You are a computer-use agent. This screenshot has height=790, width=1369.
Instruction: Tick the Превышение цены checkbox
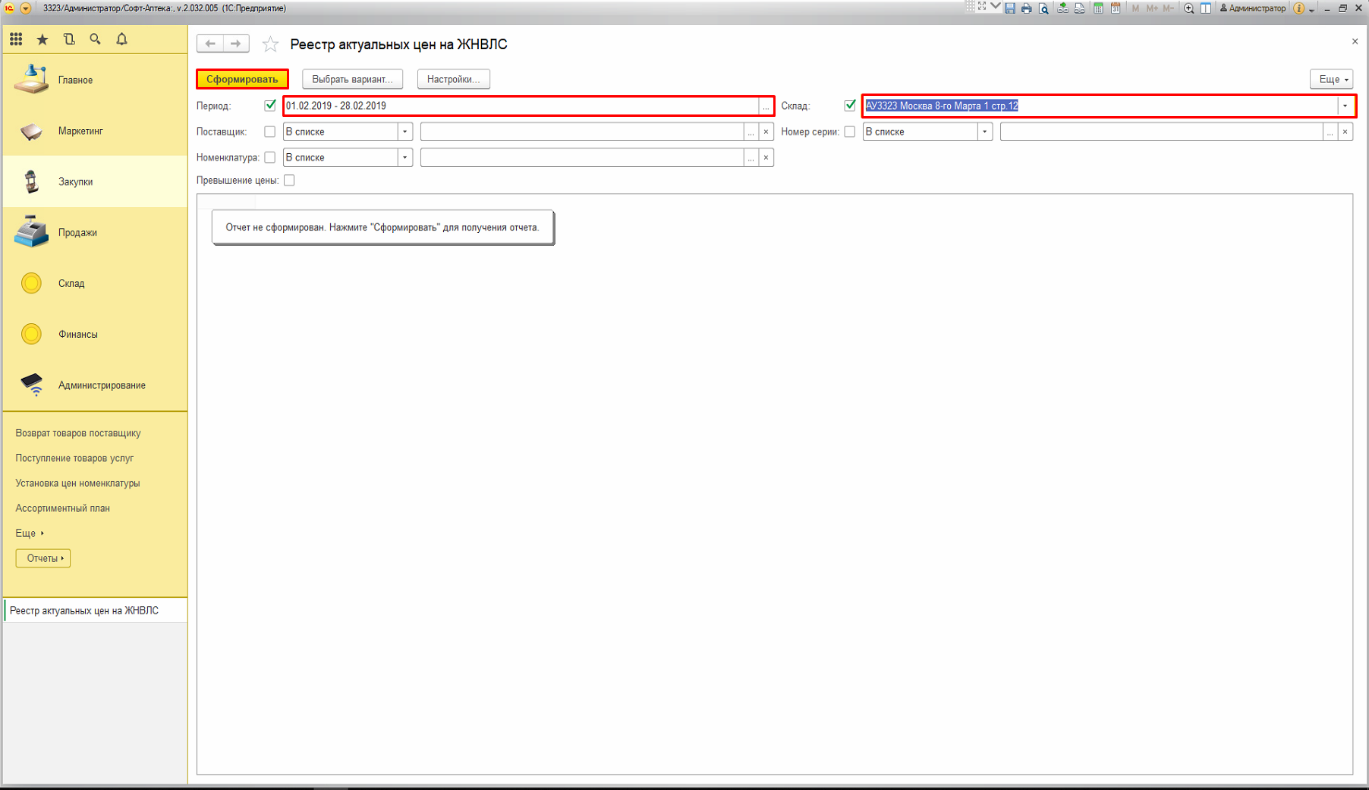pyautogui.click(x=289, y=181)
